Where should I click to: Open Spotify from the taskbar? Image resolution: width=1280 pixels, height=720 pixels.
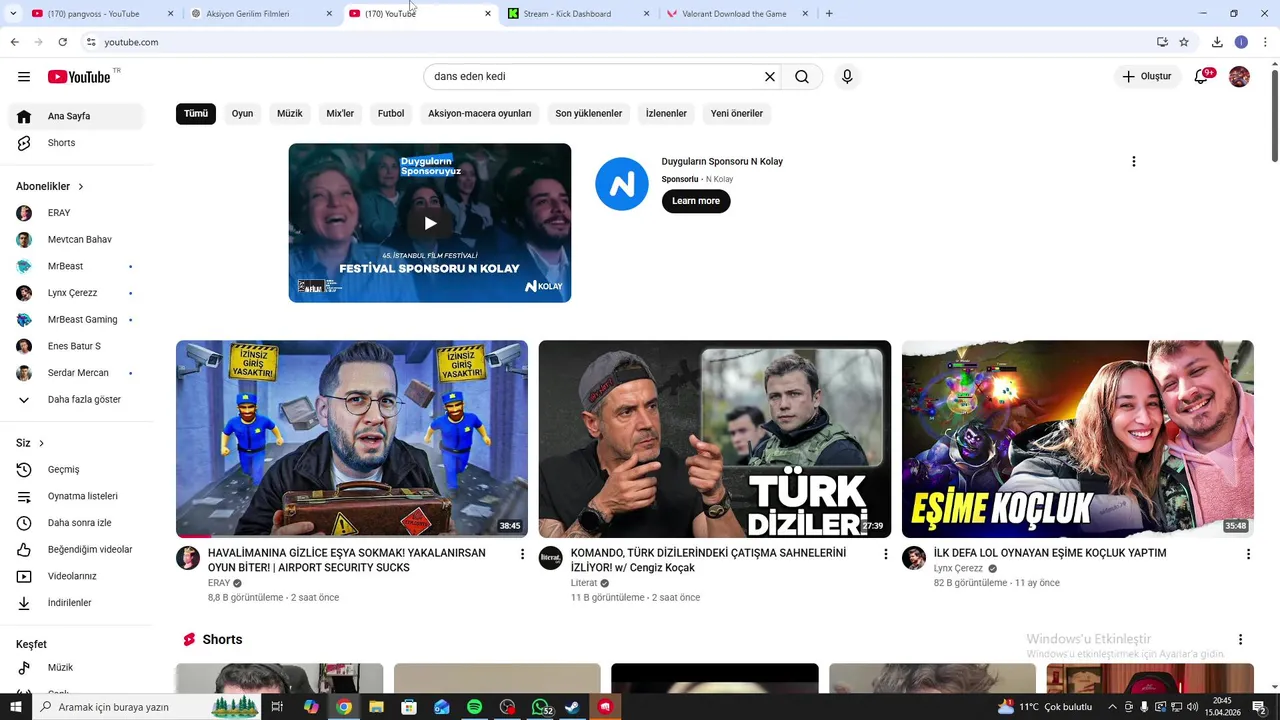474,707
